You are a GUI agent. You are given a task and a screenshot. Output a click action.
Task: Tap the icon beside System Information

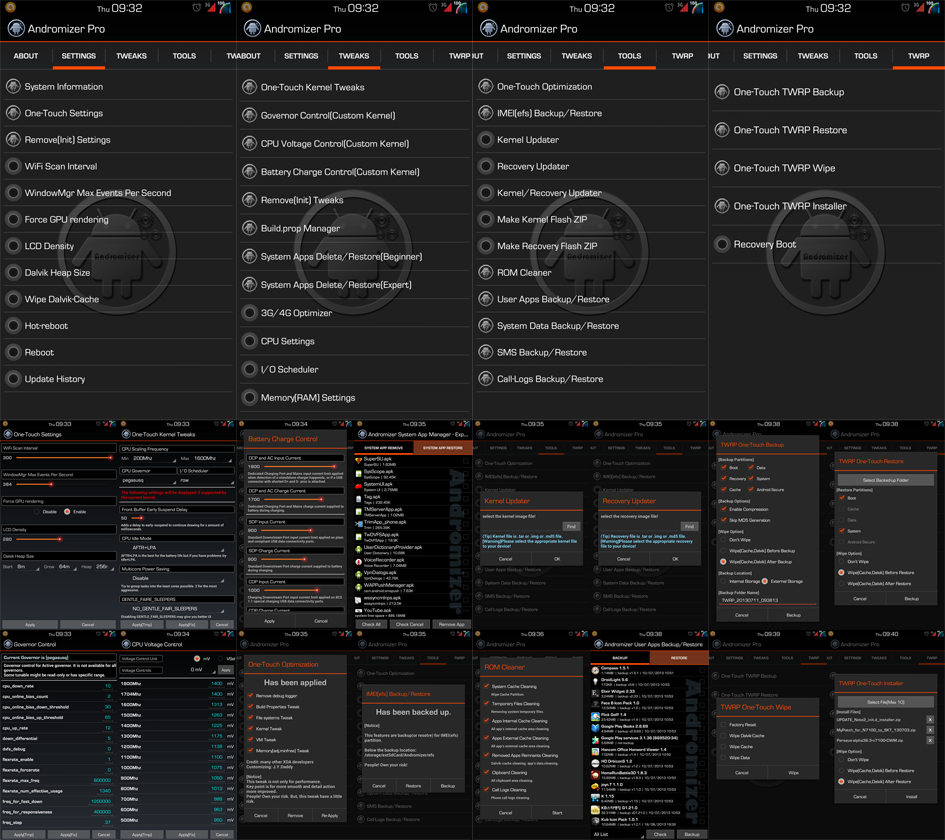pyautogui.click(x=13, y=87)
